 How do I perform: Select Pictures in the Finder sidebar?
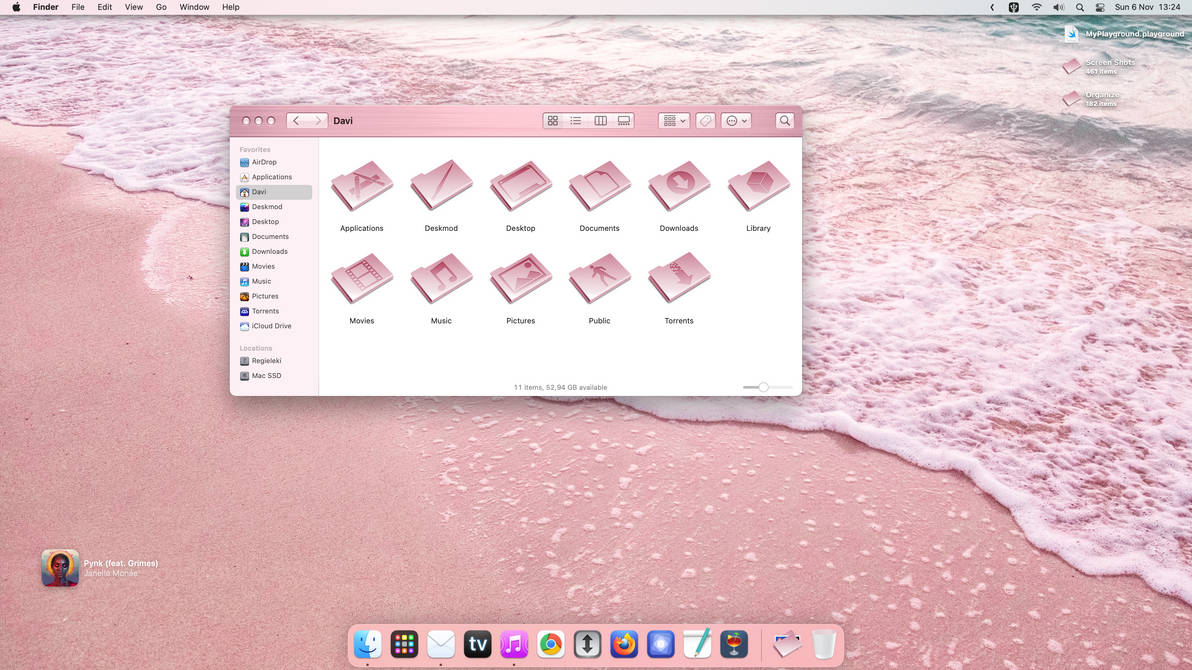click(274, 297)
